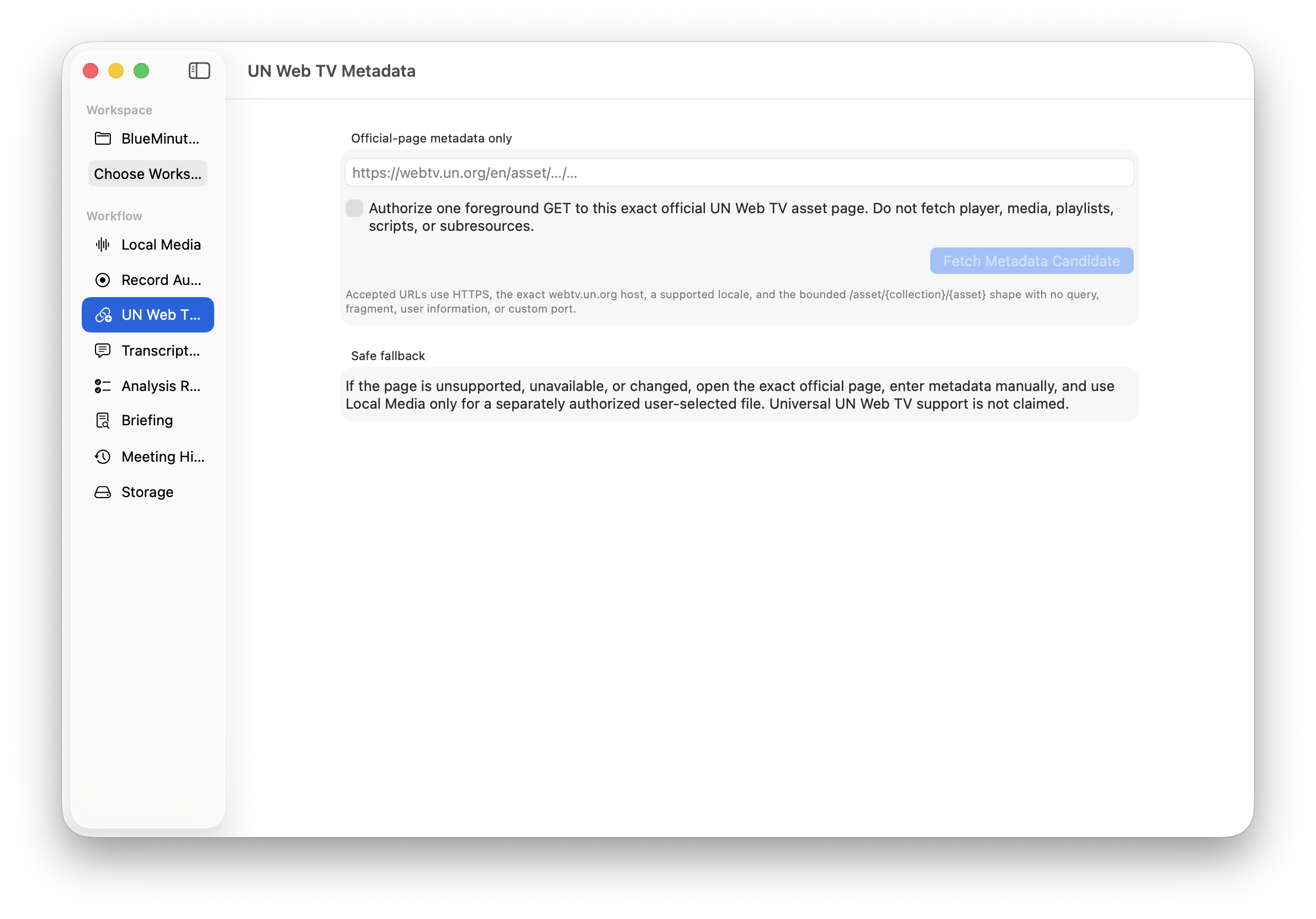Open the Meeting Hi... sidebar item

pos(148,456)
